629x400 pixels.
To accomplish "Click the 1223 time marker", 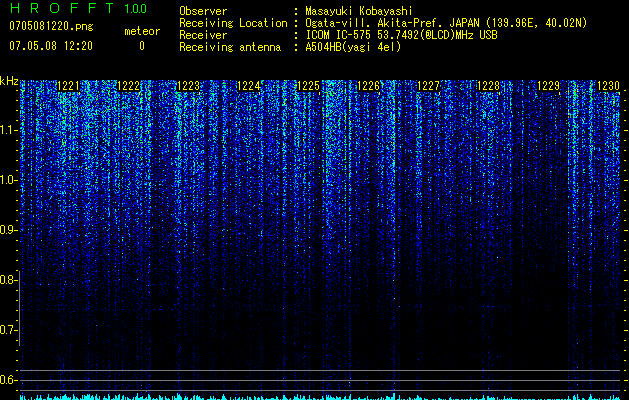I will pos(189,86).
